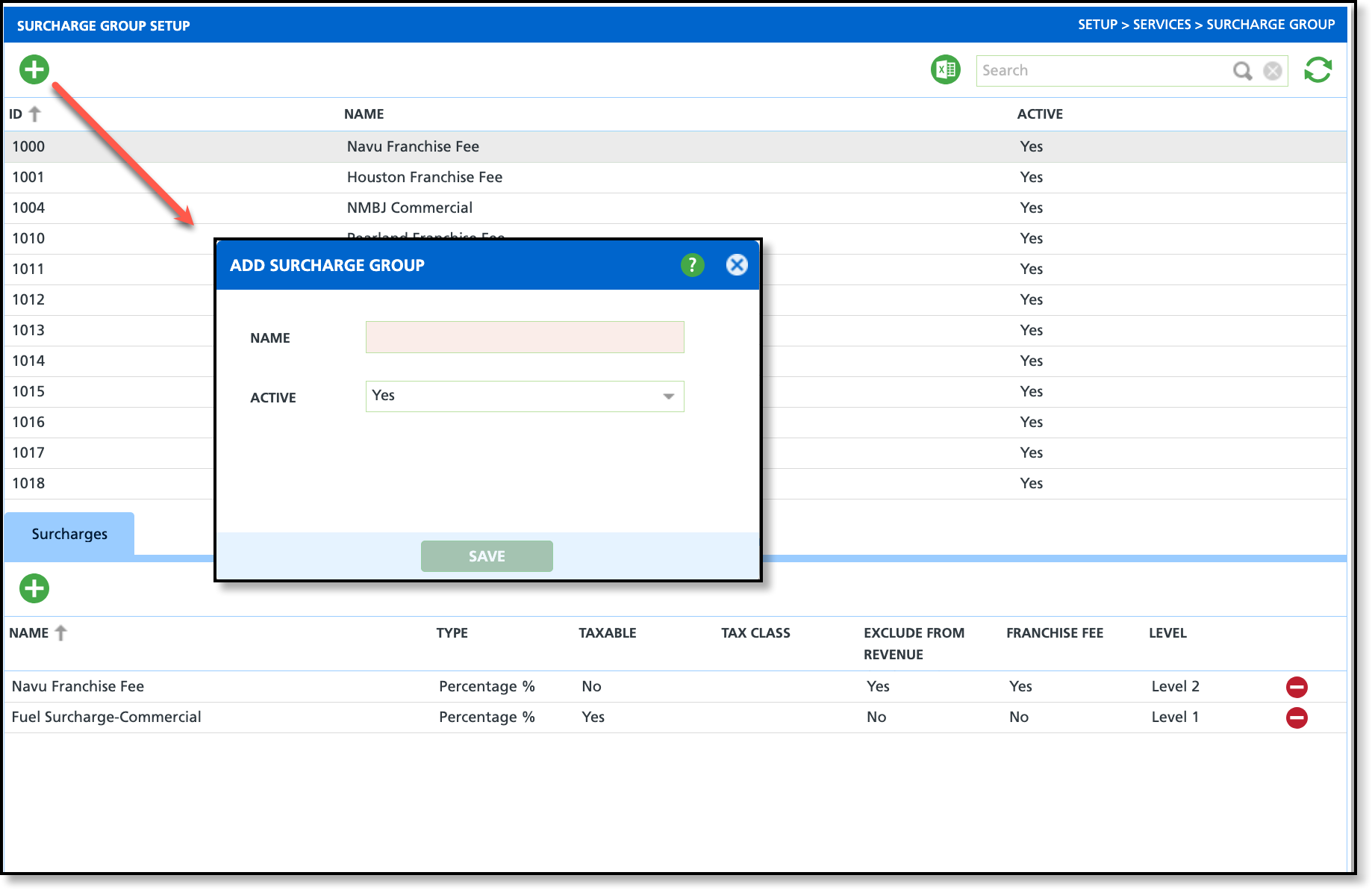Switch to the Surcharges tab
Screen dimensions: 1372x890
pos(69,534)
